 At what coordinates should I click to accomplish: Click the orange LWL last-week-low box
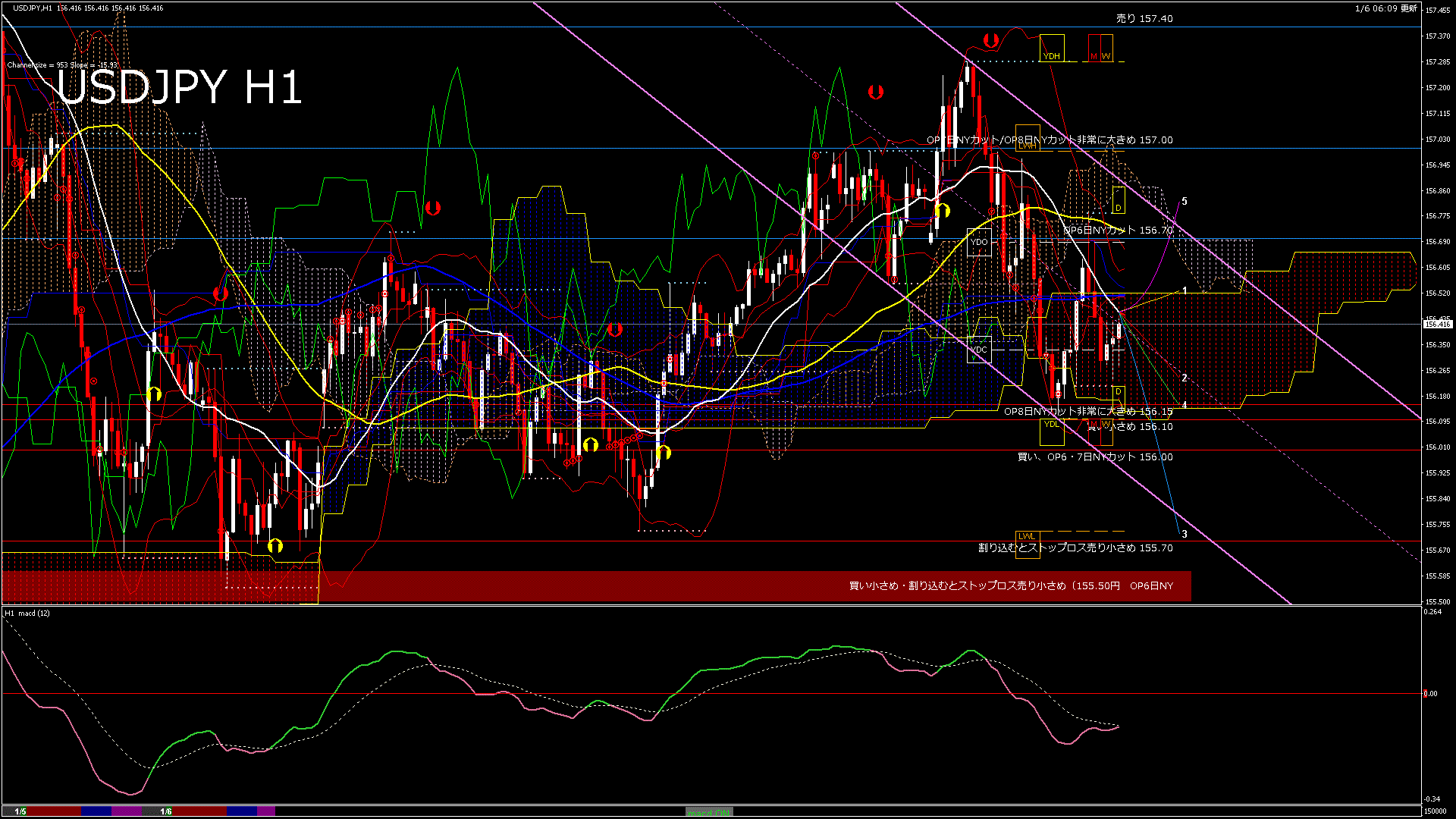click(1027, 543)
